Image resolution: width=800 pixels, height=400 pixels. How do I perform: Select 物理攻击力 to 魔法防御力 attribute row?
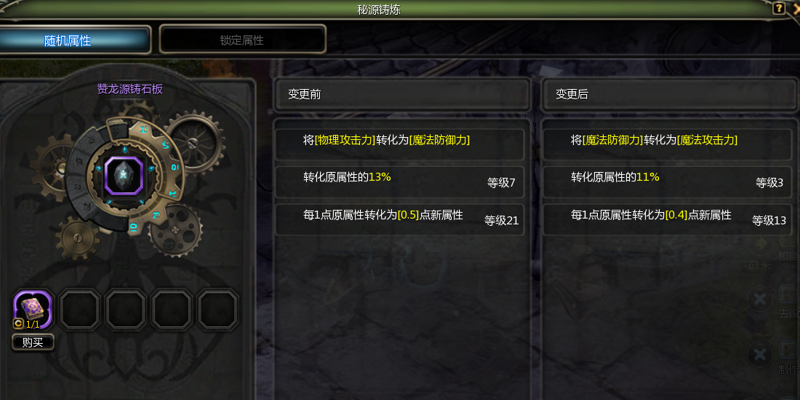point(400,144)
